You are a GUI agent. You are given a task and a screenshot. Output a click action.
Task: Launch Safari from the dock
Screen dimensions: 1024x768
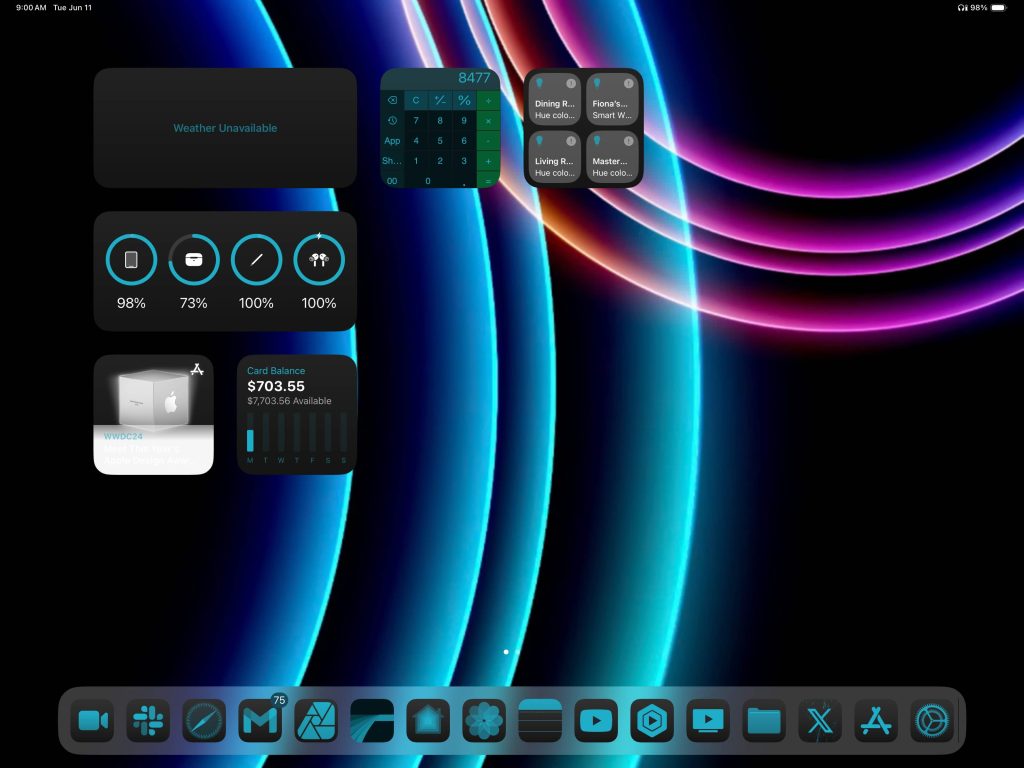[x=204, y=720]
